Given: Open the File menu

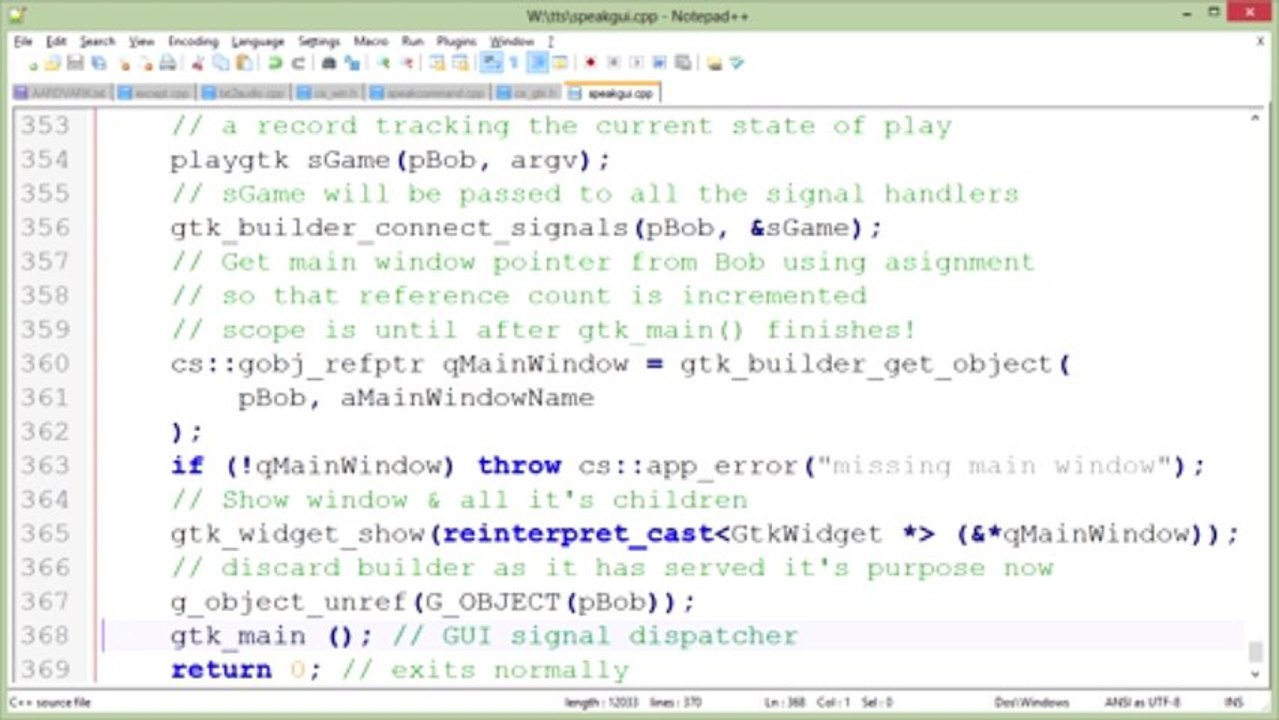Looking at the screenshot, I should [x=23, y=41].
